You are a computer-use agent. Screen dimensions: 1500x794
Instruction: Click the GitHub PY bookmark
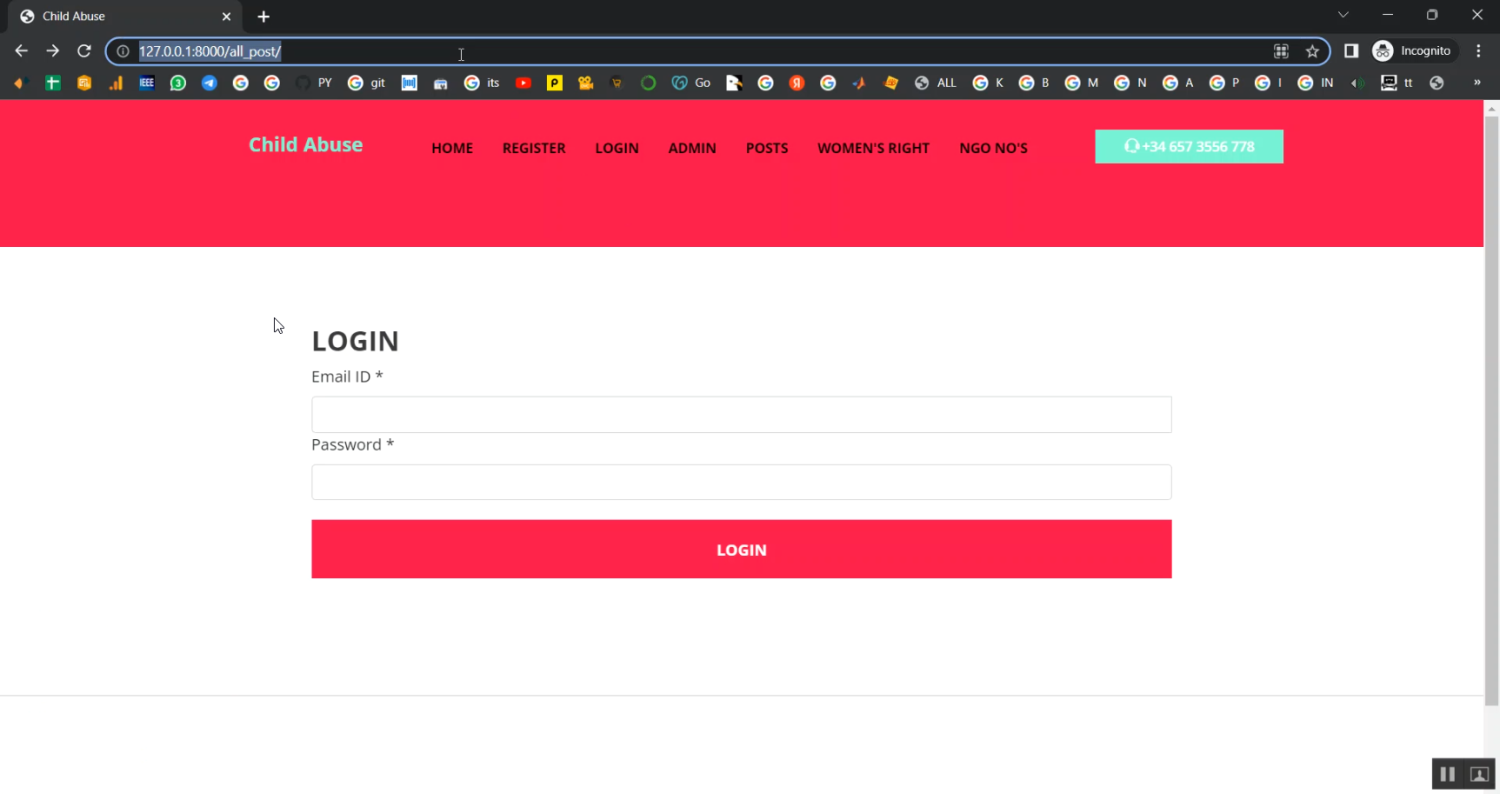coord(314,83)
